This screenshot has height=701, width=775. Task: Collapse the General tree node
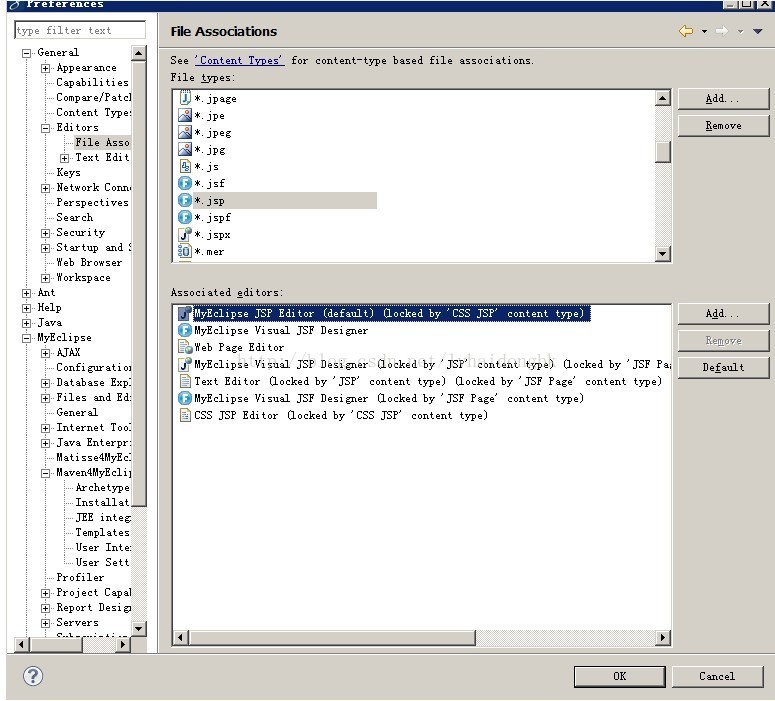[x=27, y=53]
